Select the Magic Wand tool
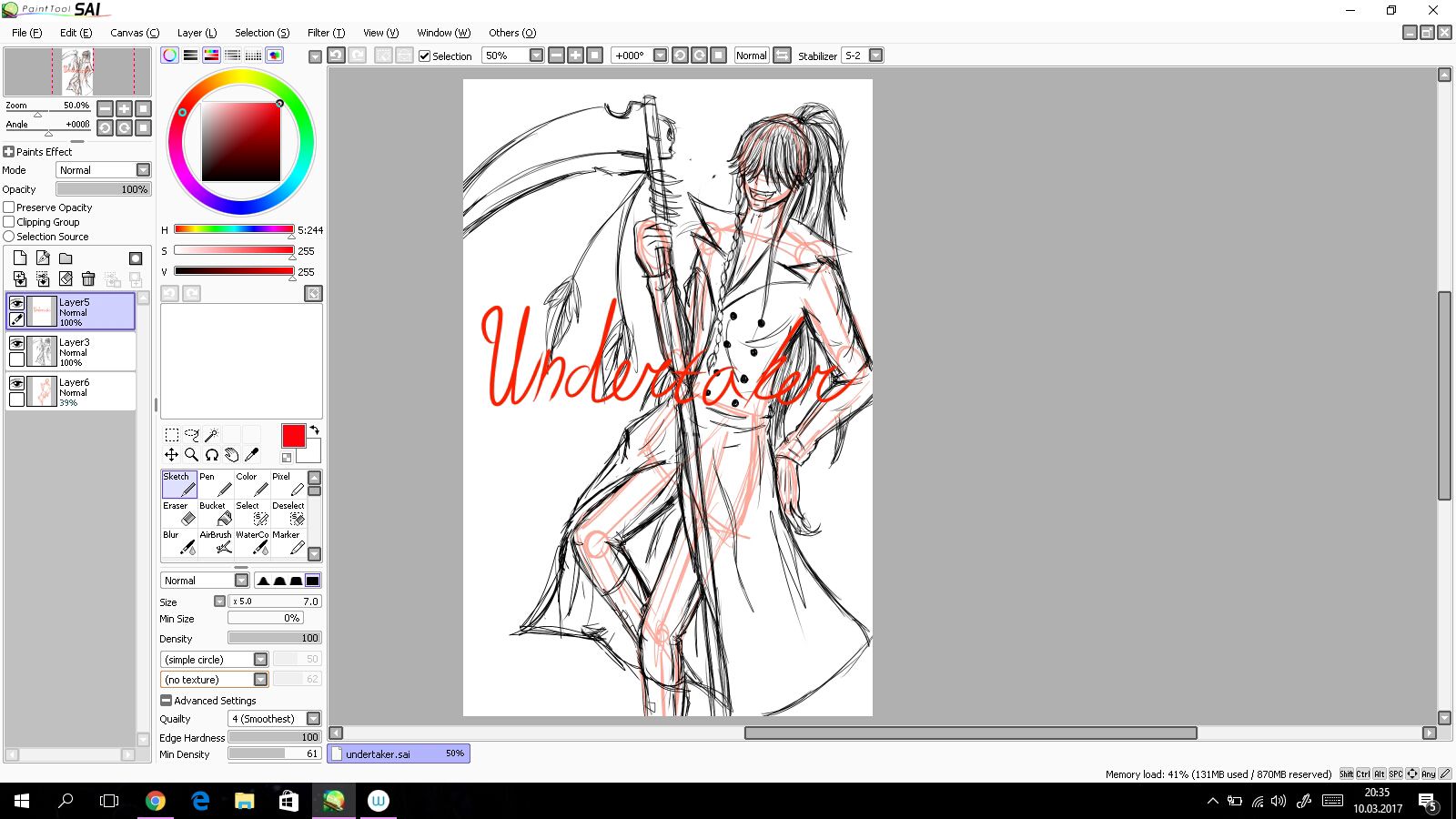 click(211, 435)
